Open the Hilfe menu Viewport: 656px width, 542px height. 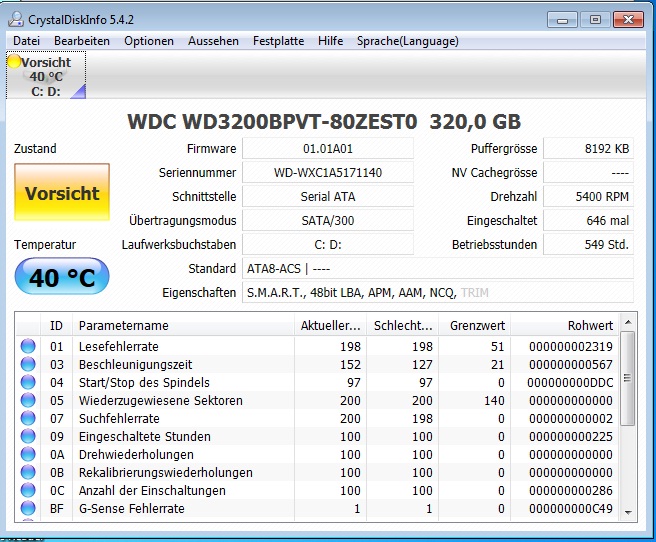coord(331,41)
